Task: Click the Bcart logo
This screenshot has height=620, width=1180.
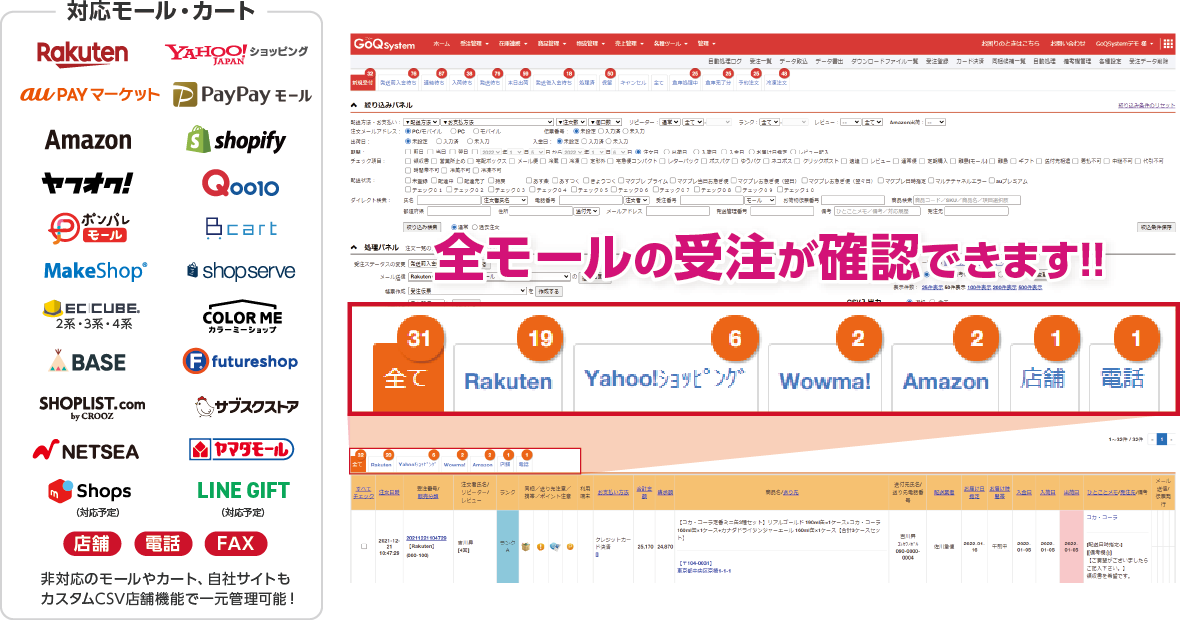Action: 242,228
